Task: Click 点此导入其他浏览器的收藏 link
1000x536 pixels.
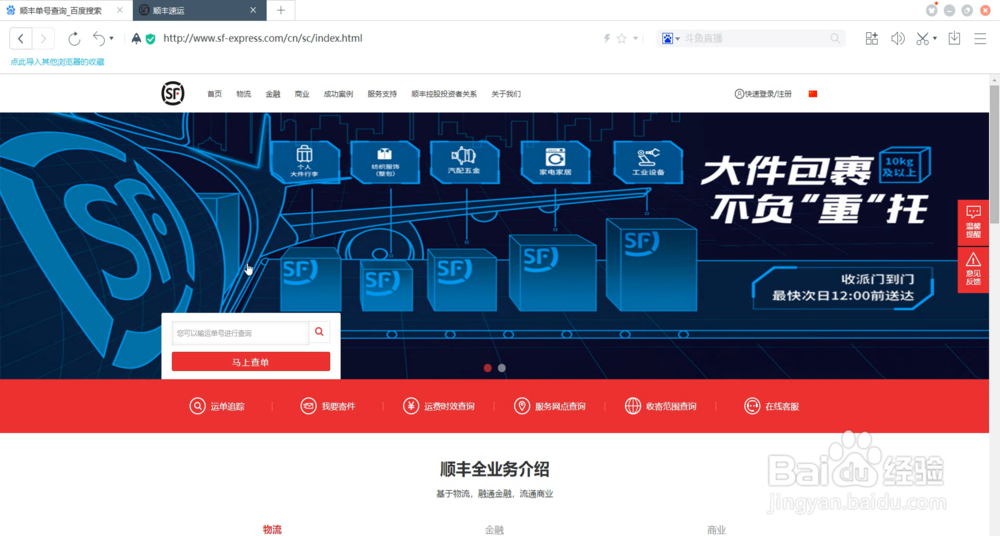Action: click(x=57, y=62)
